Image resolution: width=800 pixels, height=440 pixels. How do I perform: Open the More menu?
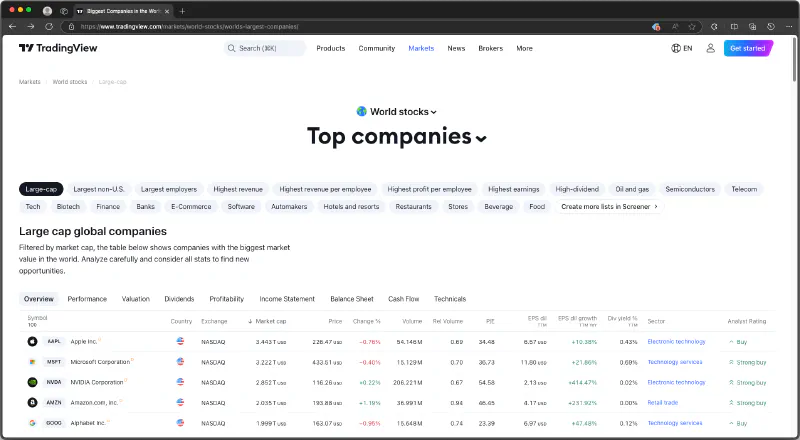coord(524,48)
